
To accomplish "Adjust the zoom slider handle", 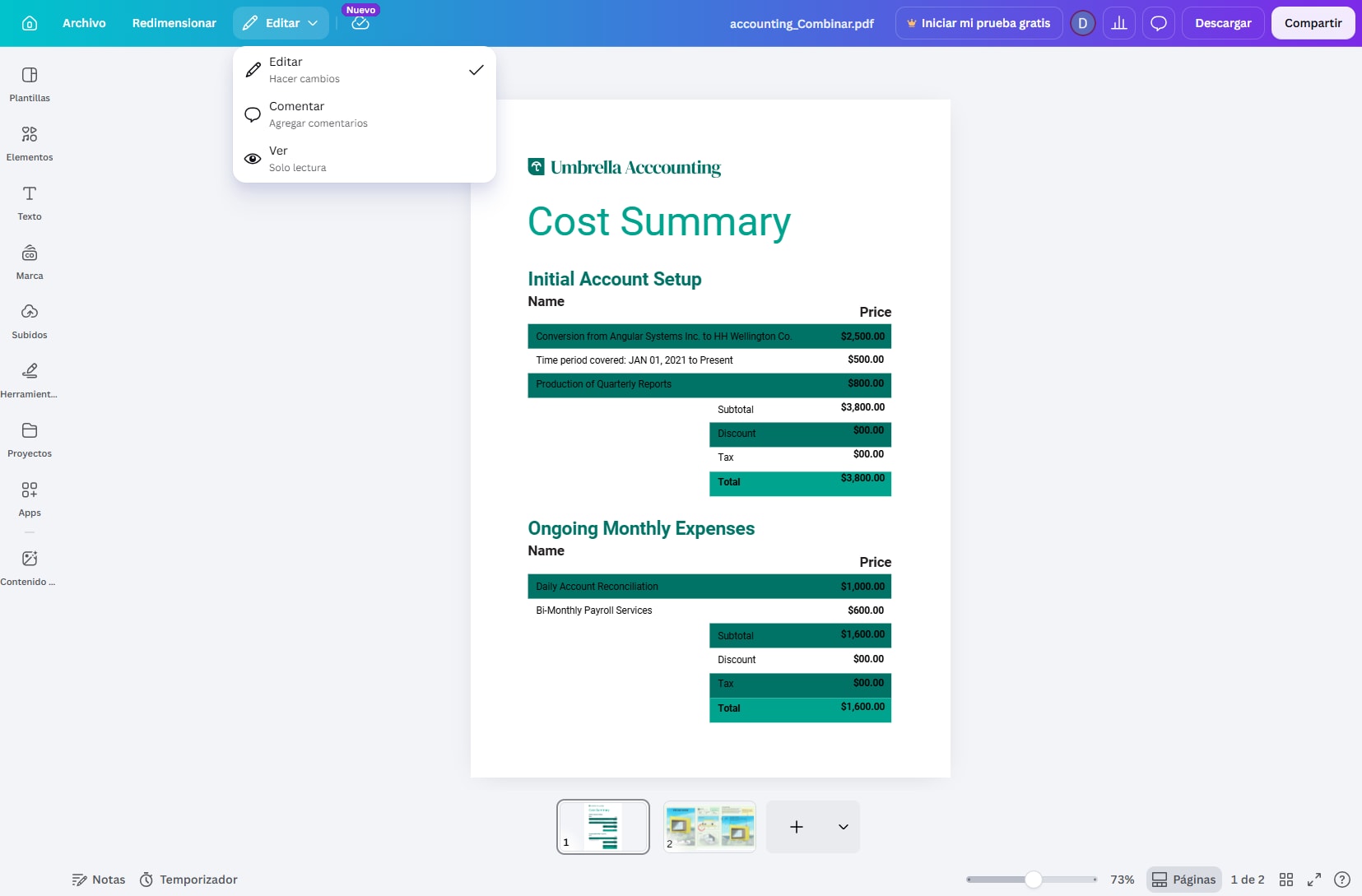I will click(1034, 880).
